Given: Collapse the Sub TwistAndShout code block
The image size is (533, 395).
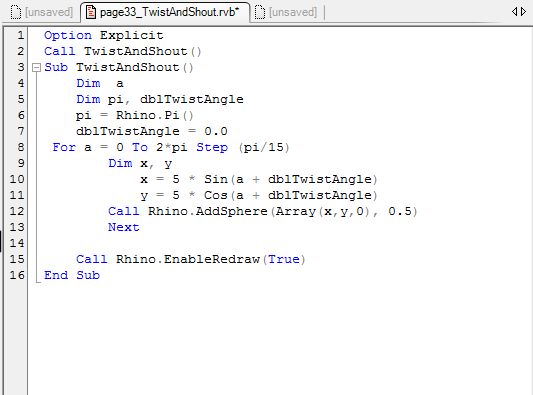Looking at the screenshot, I should point(36,68).
